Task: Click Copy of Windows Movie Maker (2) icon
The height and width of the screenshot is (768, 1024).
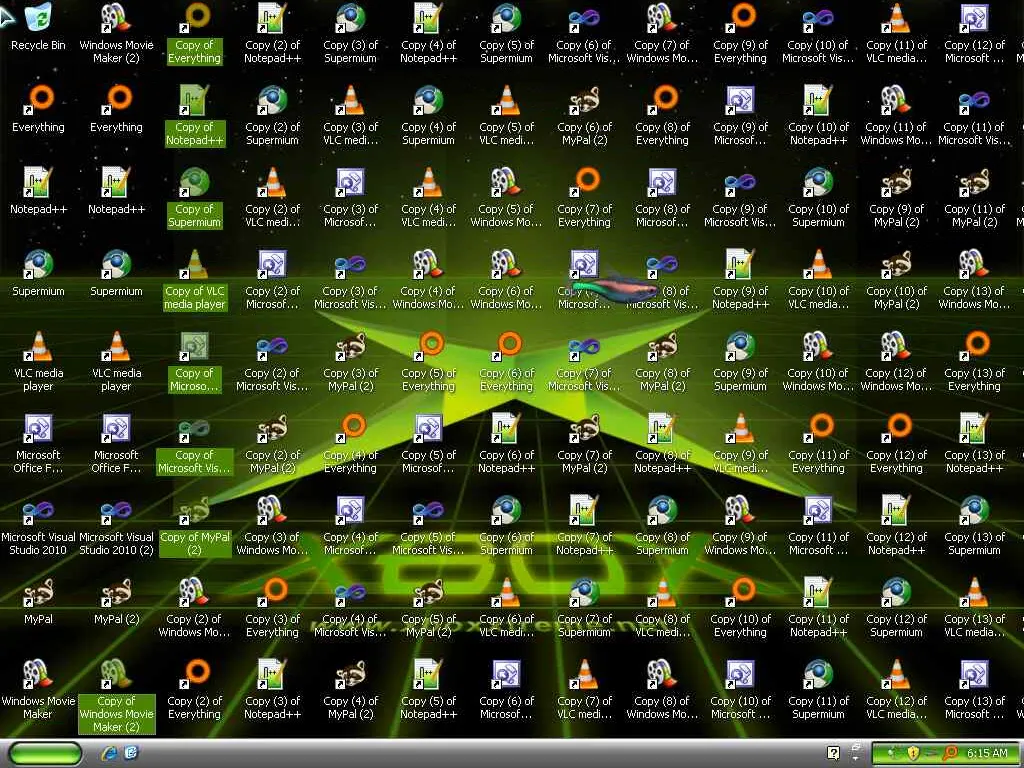Action: point(116,697)
